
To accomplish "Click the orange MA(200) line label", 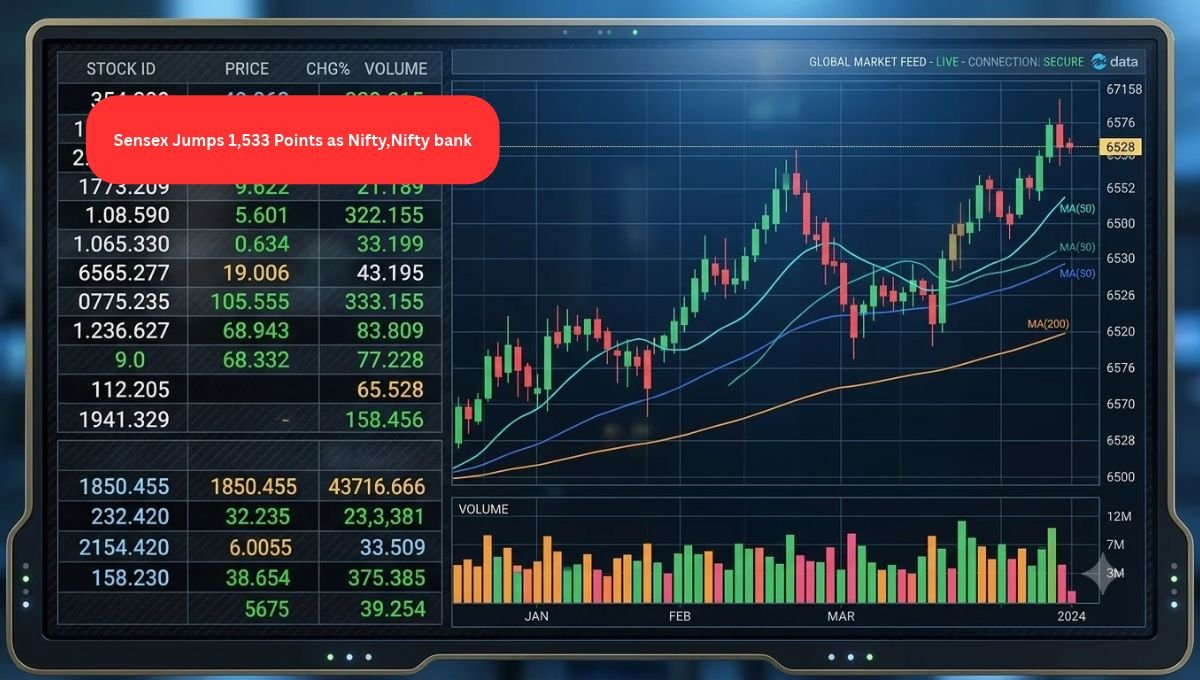I will coord(1048,324).
